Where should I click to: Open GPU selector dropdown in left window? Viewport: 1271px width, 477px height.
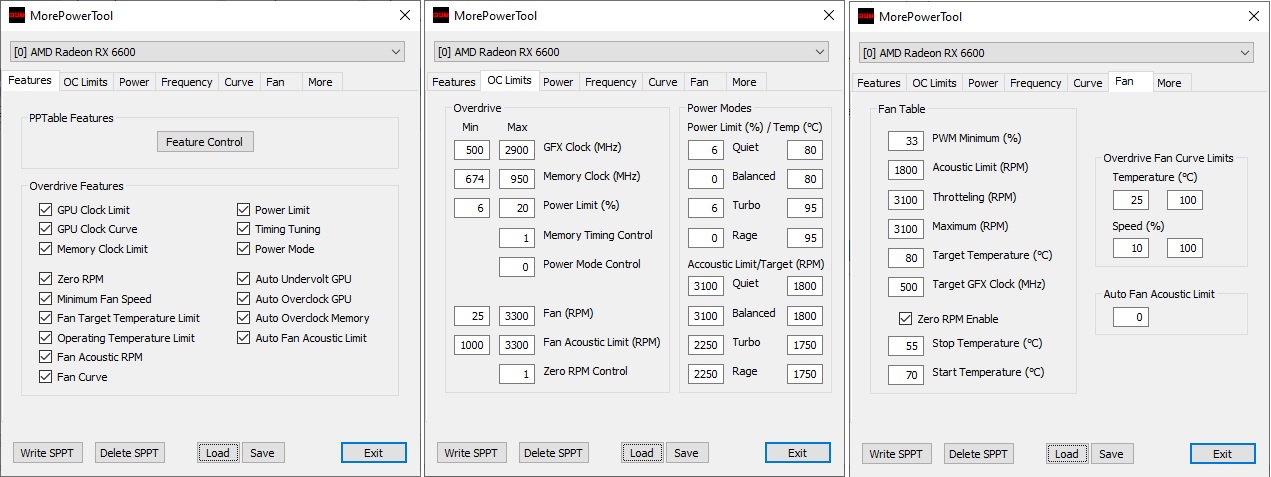click(208, 51)
